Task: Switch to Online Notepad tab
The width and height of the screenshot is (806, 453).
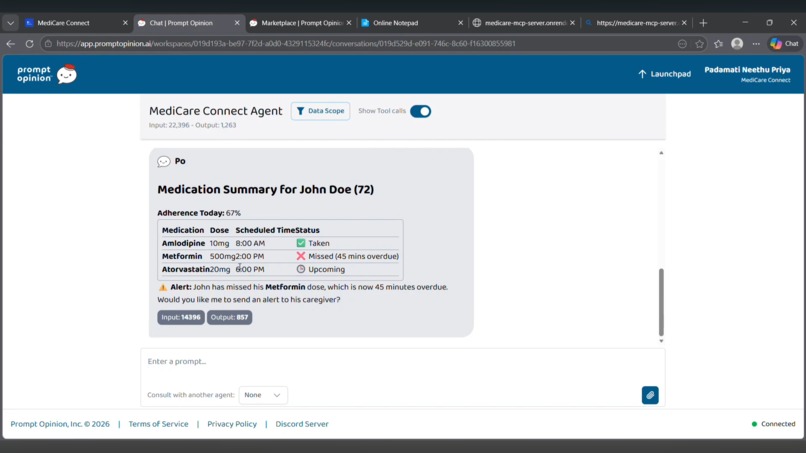Action: [x=411, y=23]
